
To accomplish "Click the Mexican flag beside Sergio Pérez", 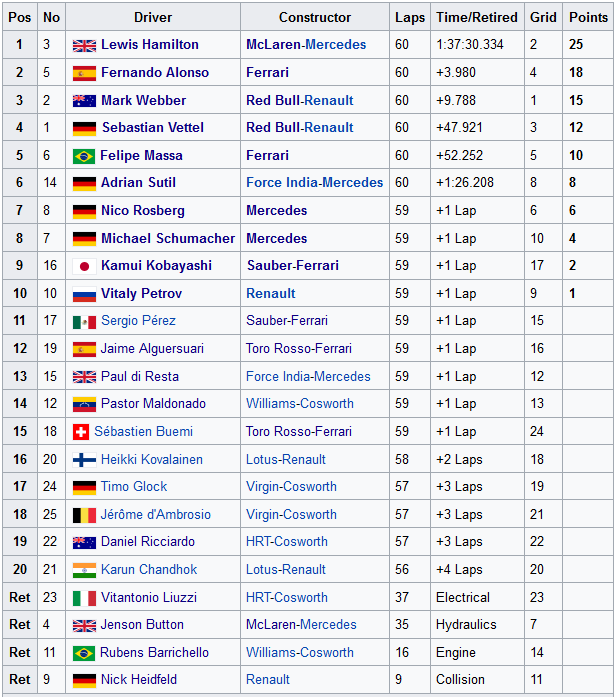I will click(84, 322).
